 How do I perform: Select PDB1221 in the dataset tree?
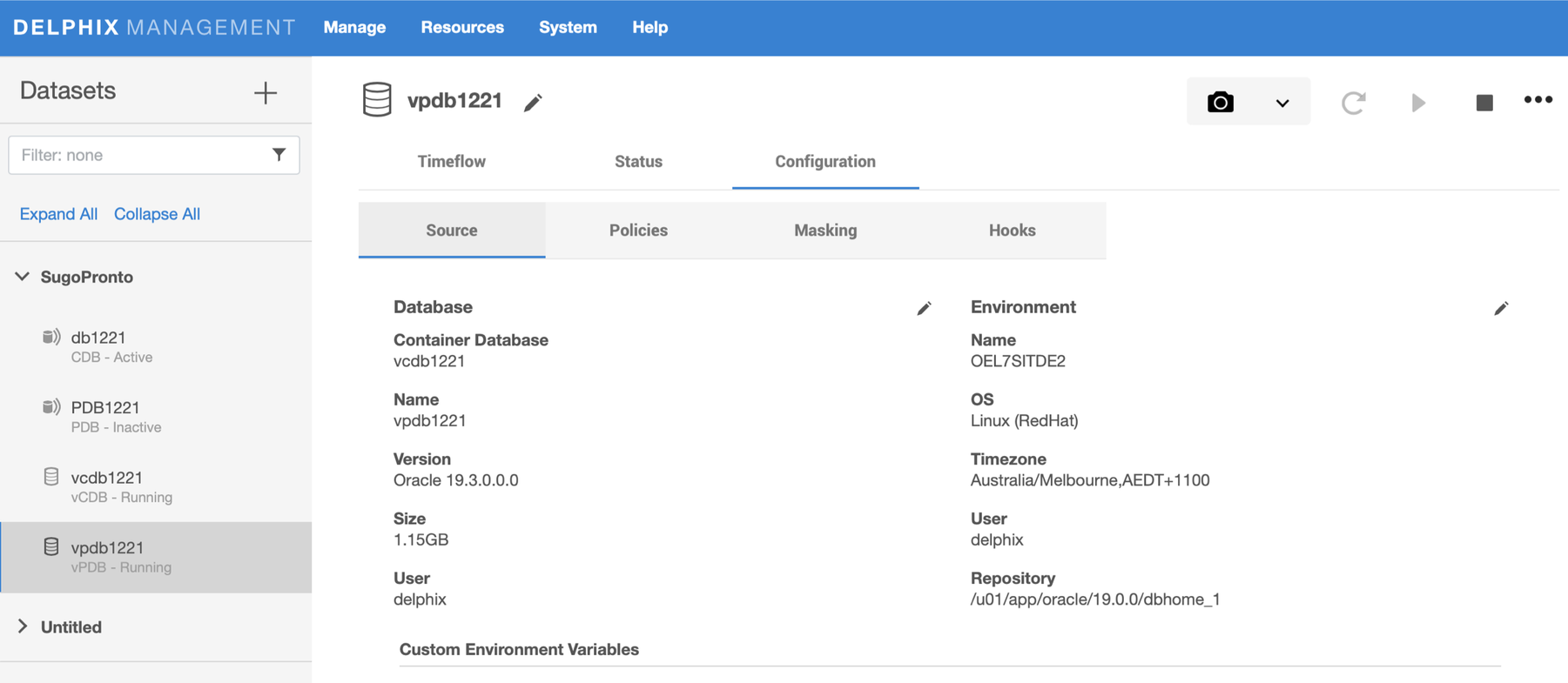coord(157,417)
